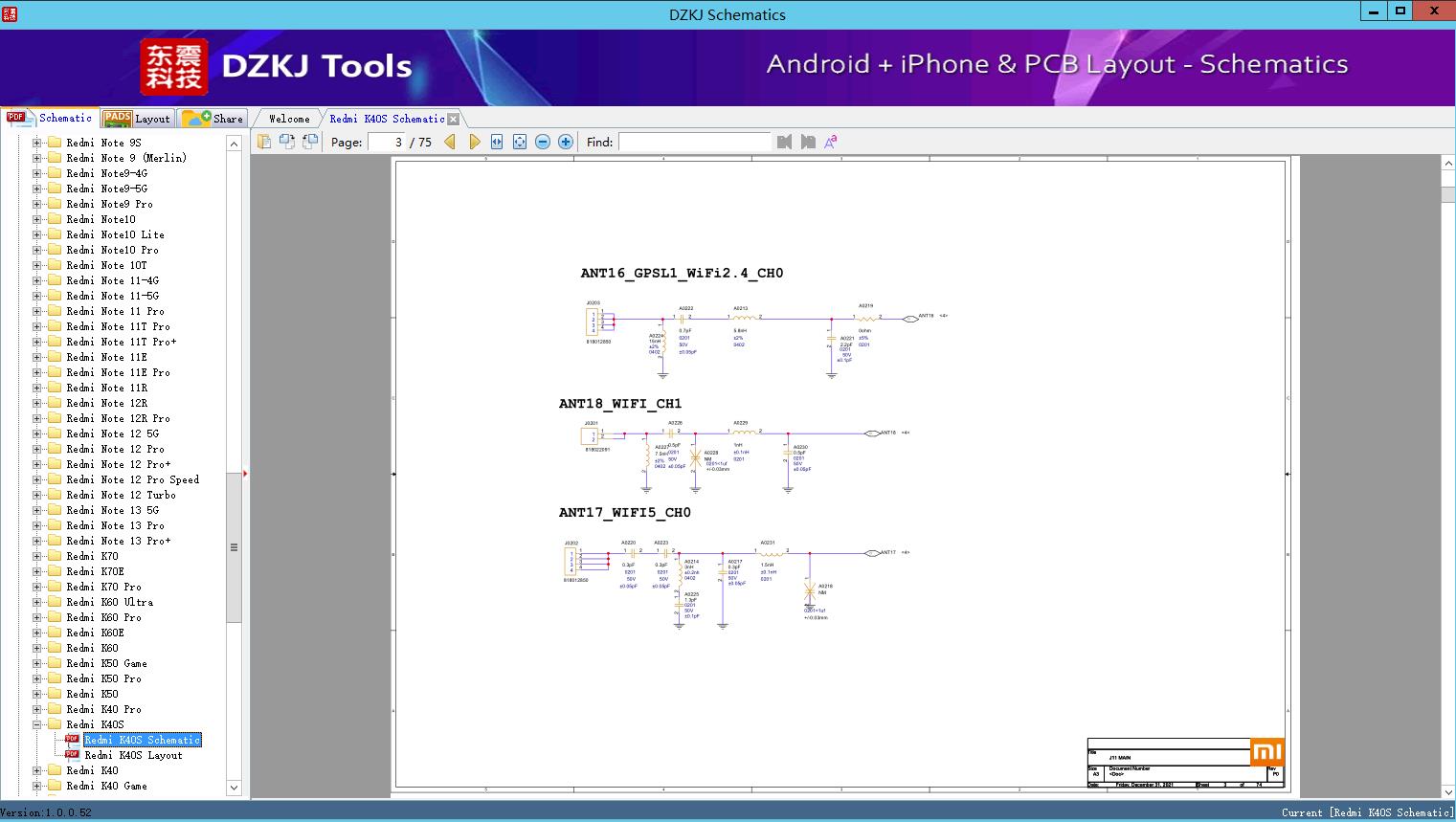
Task: Click the page number field
Action: (x=387, y=142)
